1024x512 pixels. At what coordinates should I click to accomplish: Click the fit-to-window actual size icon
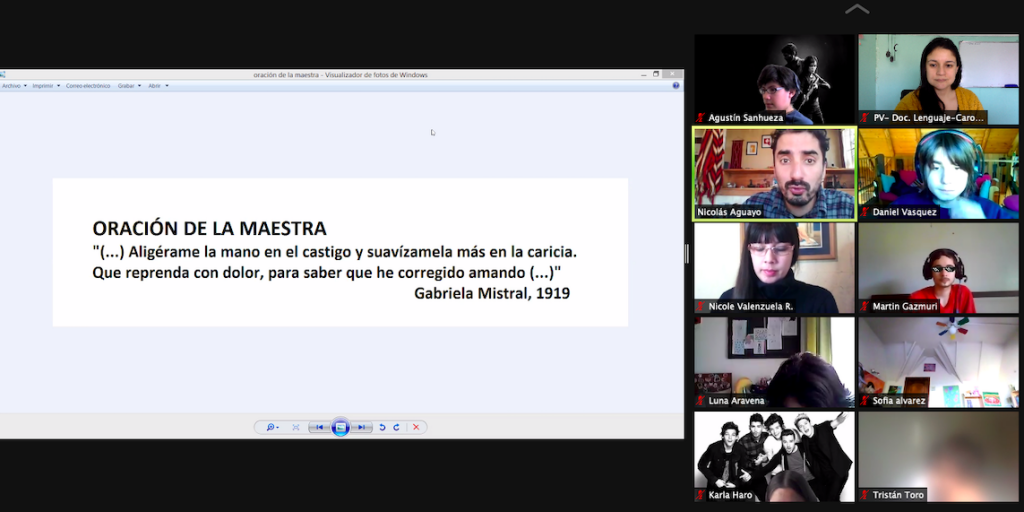pyautogui.click(x=296, y=427)
